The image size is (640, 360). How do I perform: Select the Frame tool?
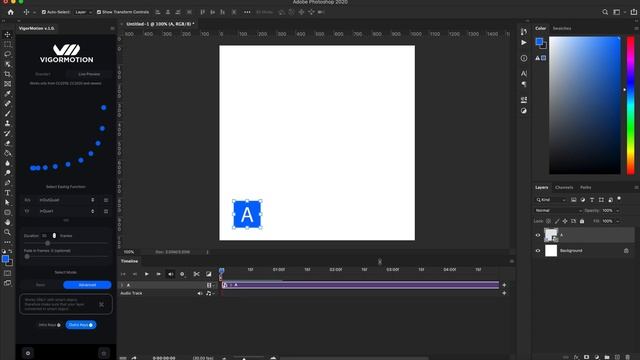7,84
